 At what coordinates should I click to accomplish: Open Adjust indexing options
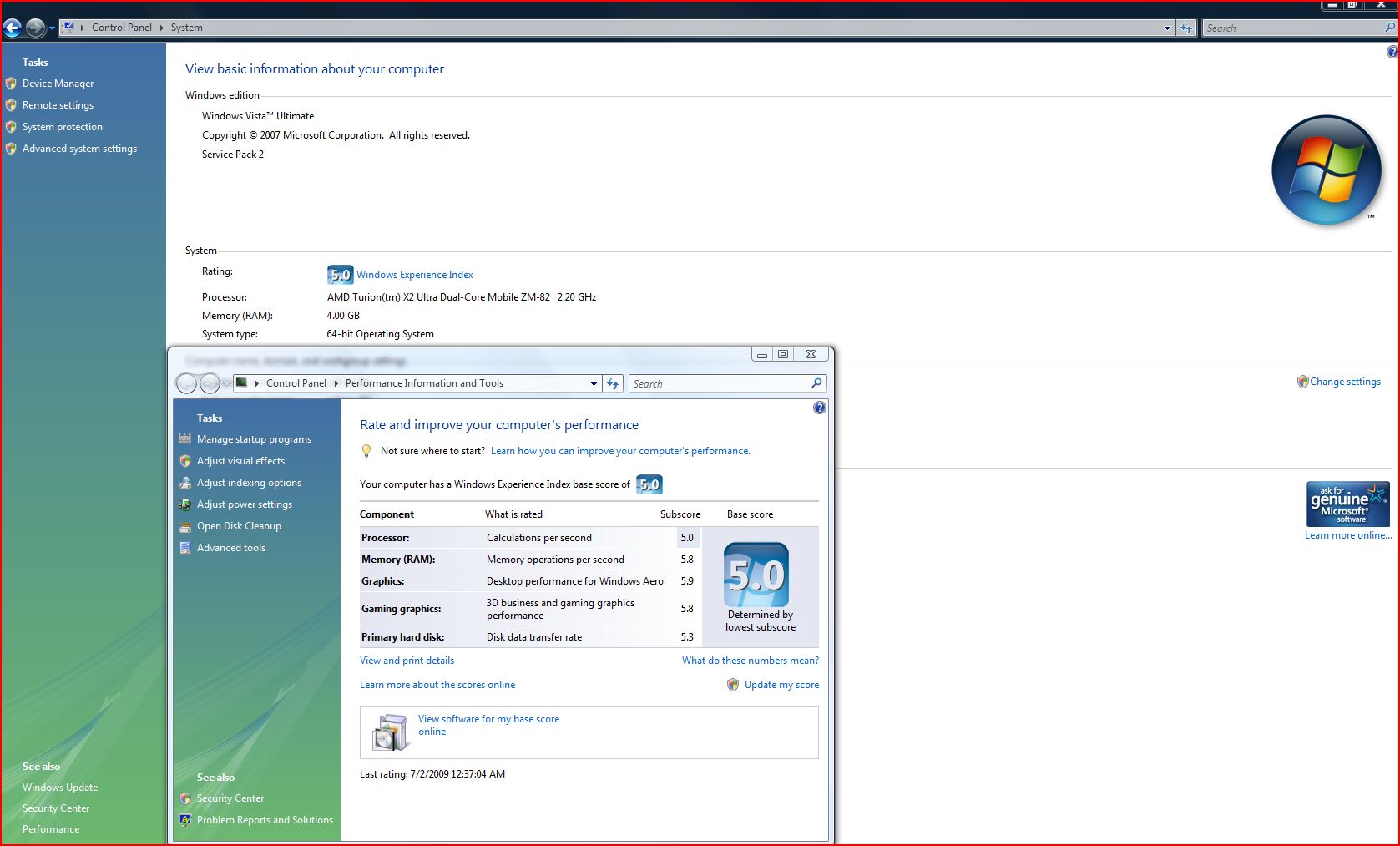point(249,483)
